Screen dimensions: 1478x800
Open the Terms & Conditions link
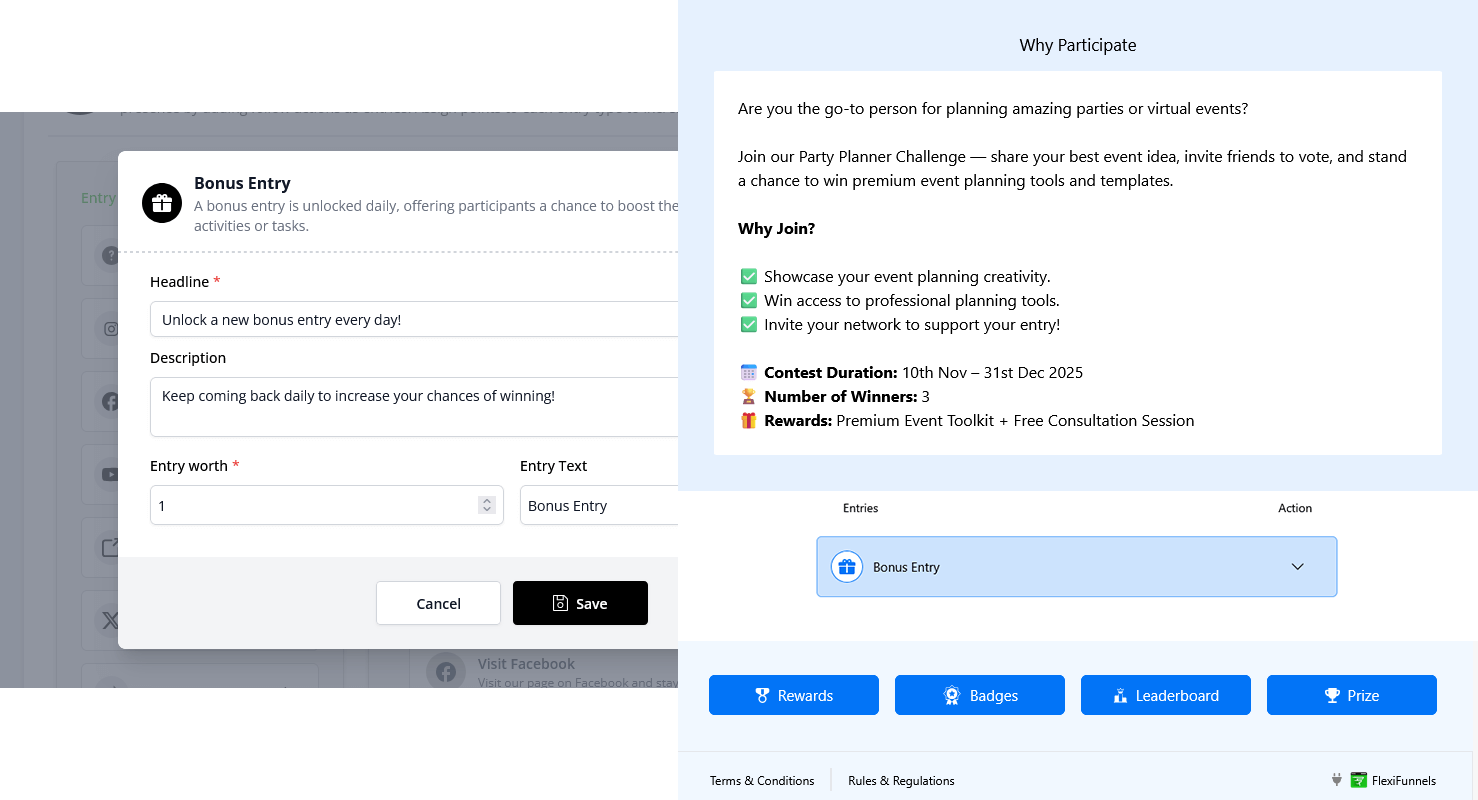[762, 781]
